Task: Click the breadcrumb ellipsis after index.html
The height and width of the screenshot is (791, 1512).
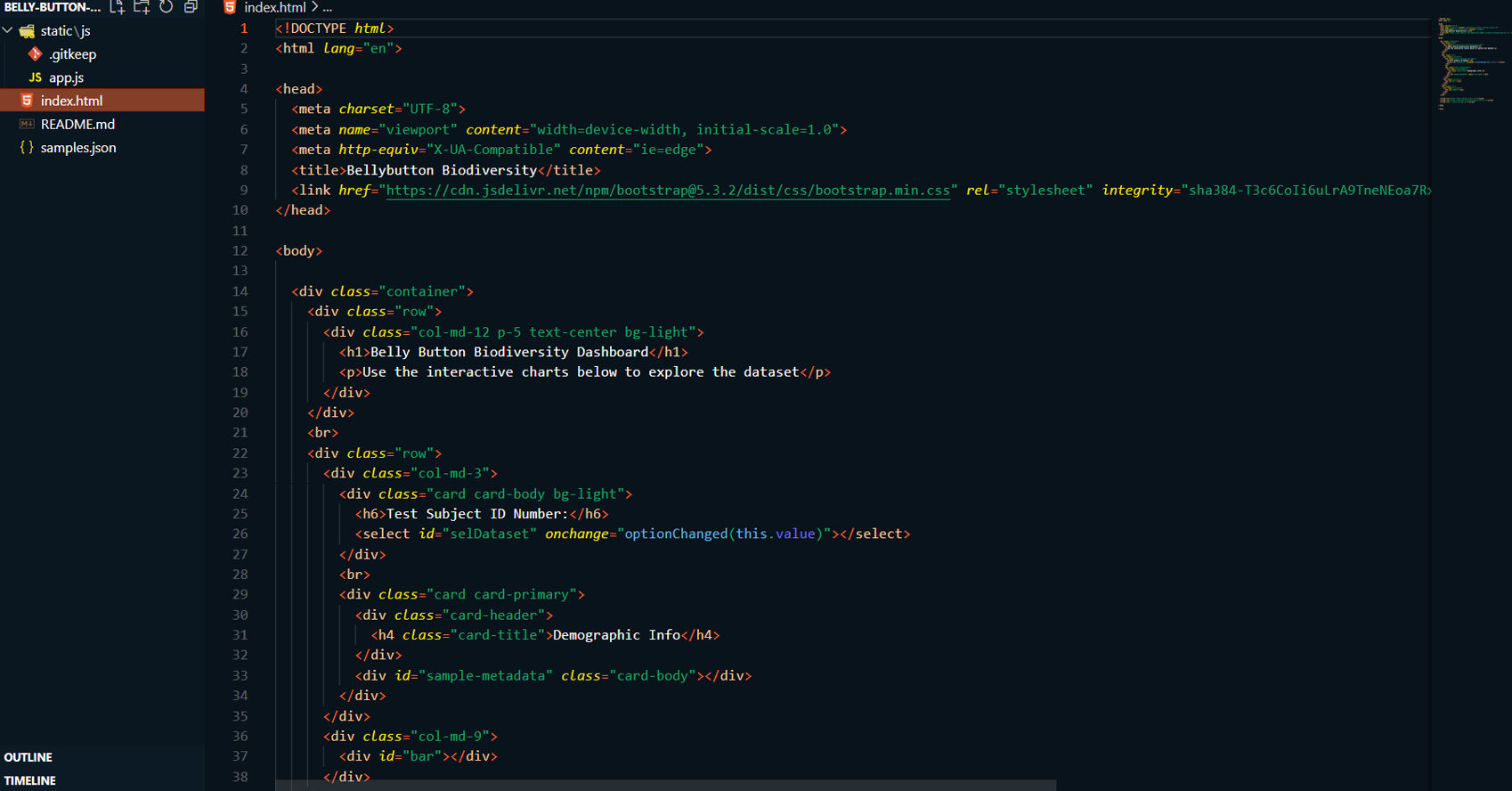Action: point(327,7)
